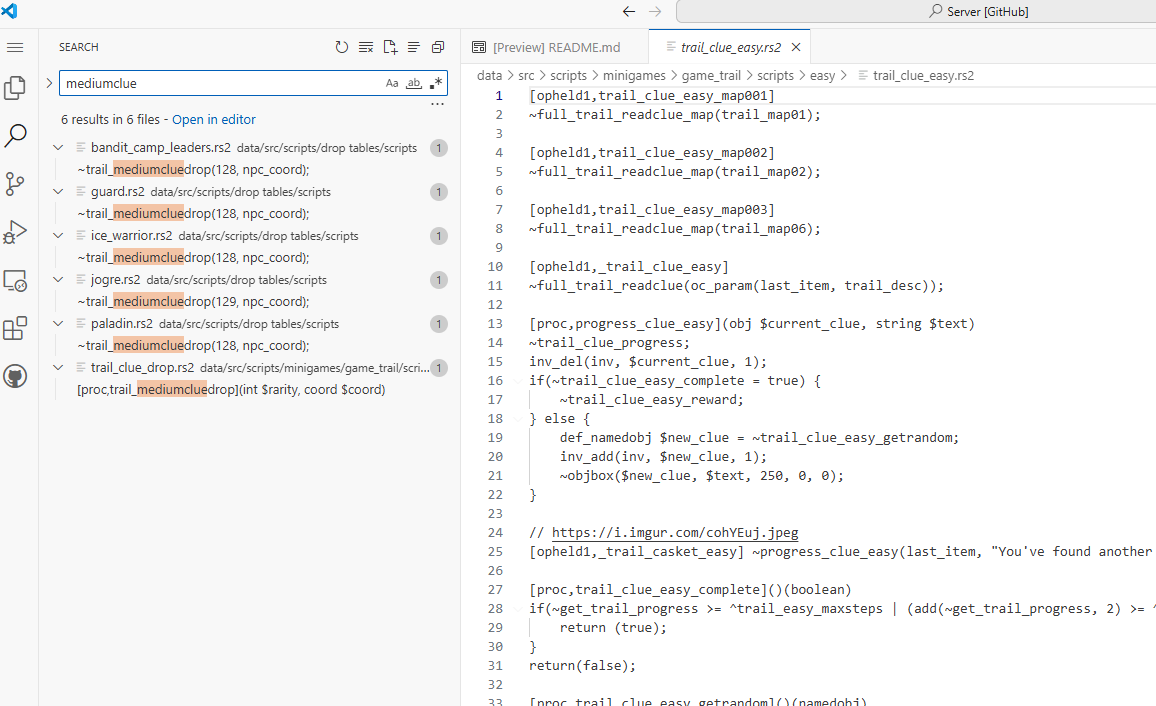This screenshot has width=1156, height=706.
Task: Open the Remote Explorer view
Action: click(15, 280)
